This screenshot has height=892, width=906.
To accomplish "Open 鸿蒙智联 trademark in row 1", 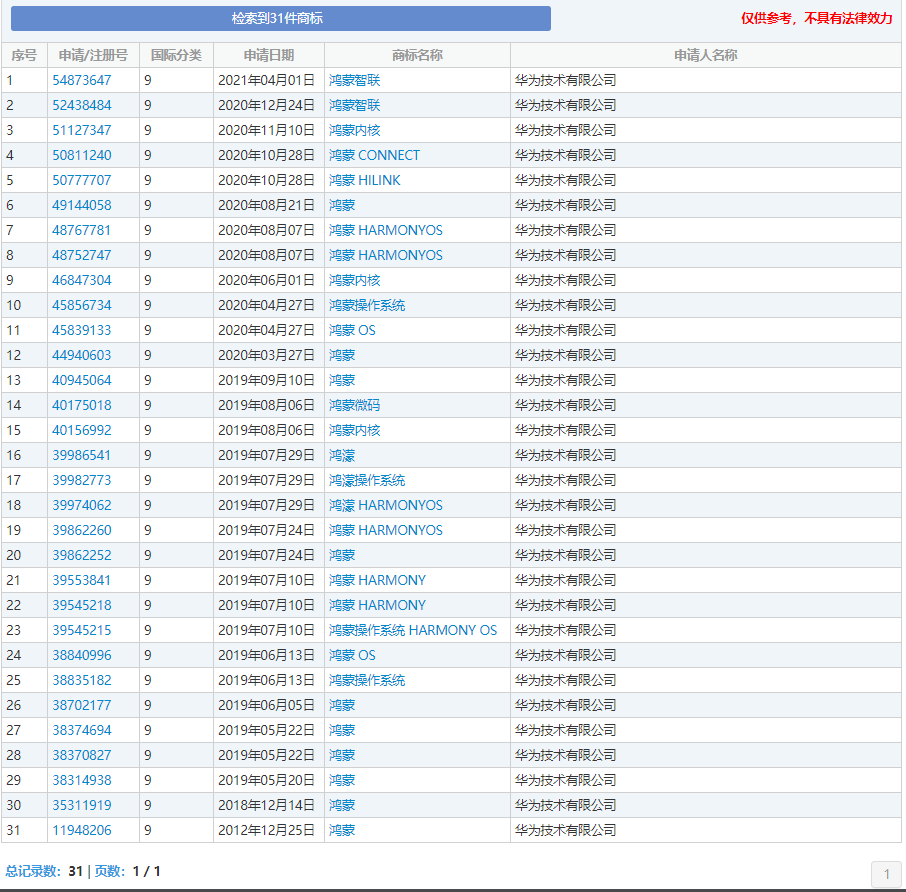I will (355, 80).
